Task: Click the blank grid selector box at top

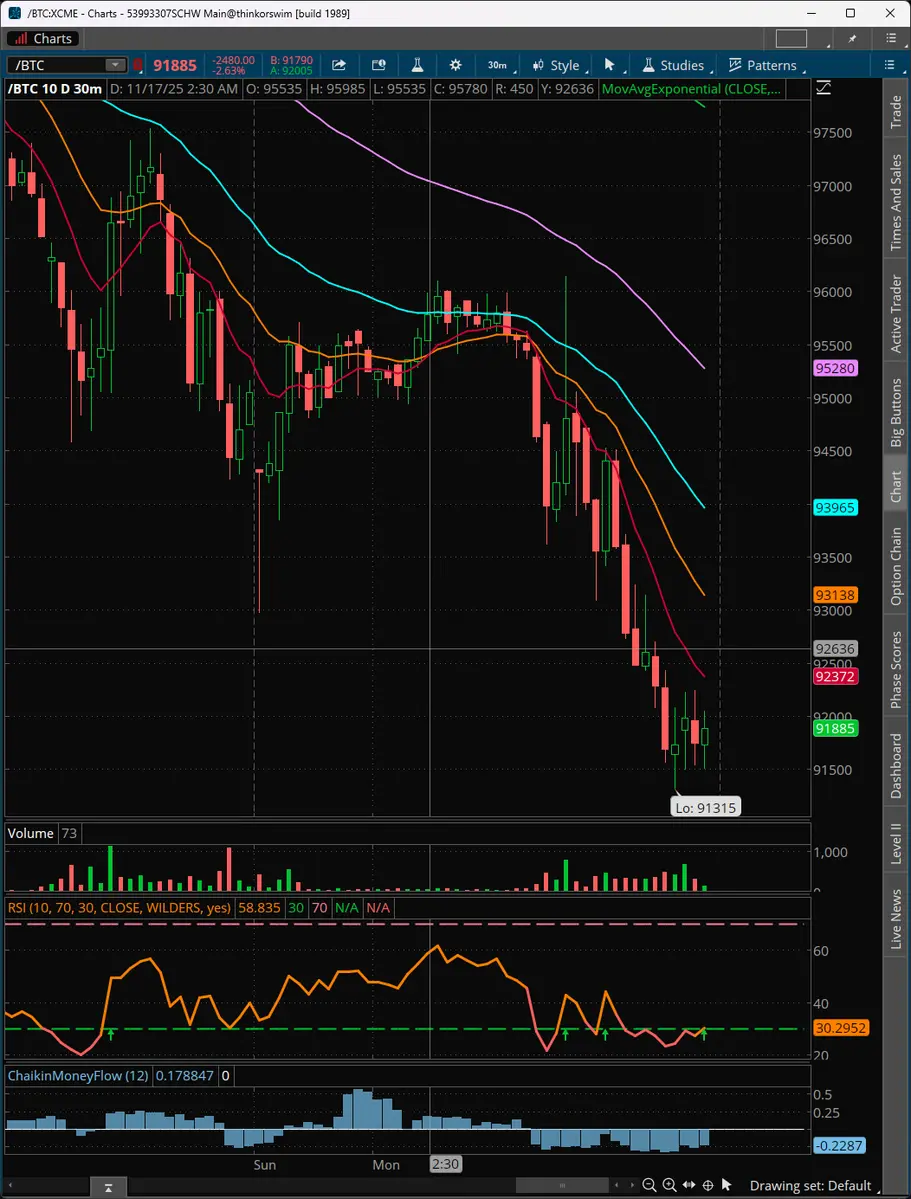Action: click(791, 38)
